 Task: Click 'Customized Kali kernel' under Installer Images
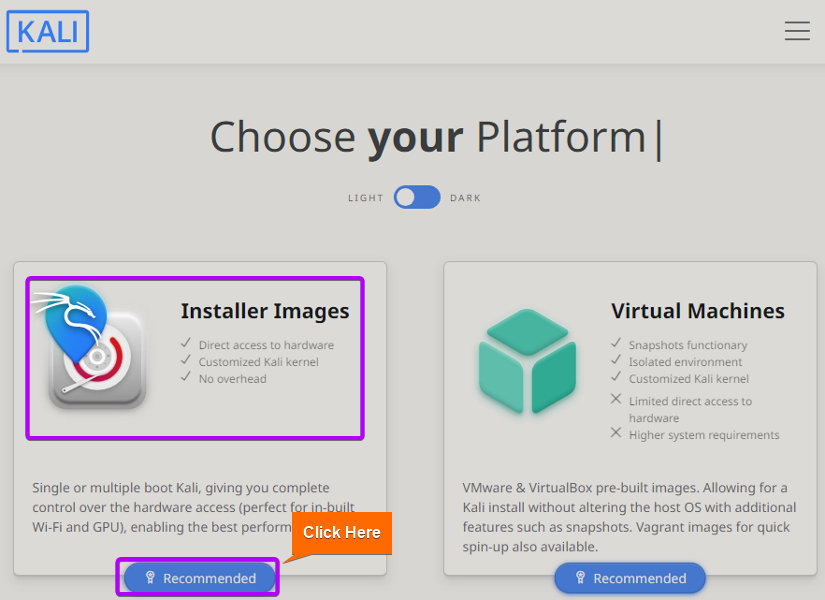[x=258, y=362]
